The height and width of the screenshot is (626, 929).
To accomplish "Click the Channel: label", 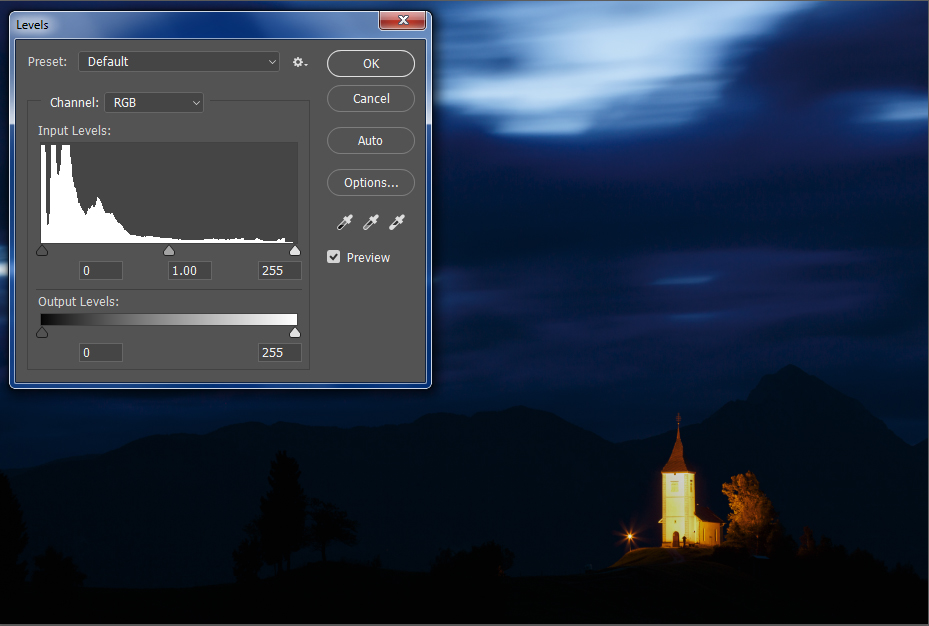I will 75,102.
